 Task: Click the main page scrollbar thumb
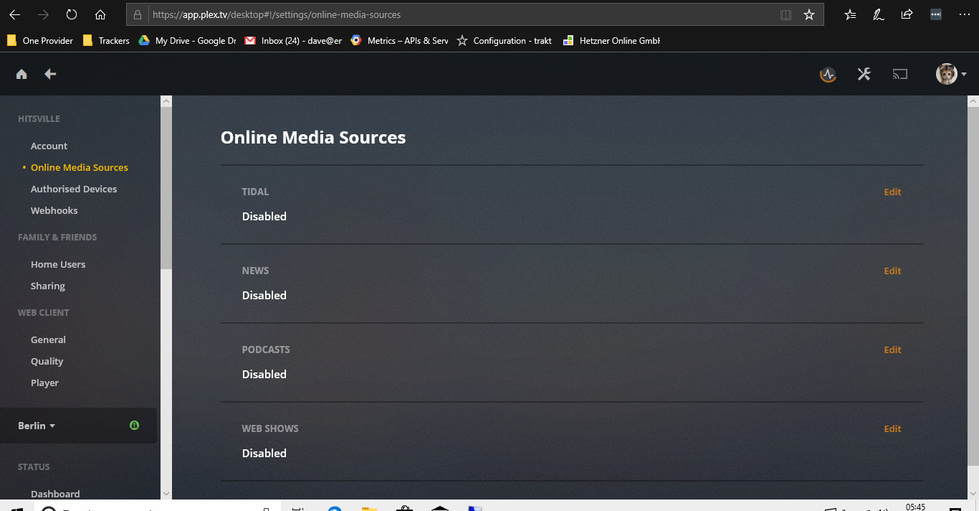pos(973,286)
